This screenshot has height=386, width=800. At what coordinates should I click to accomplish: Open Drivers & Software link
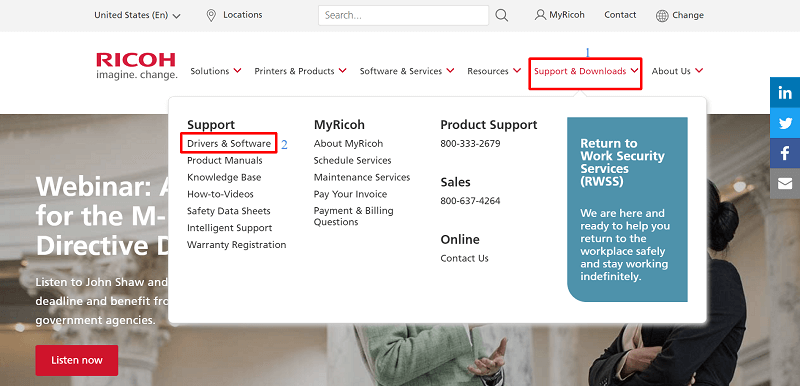(229, 143)
